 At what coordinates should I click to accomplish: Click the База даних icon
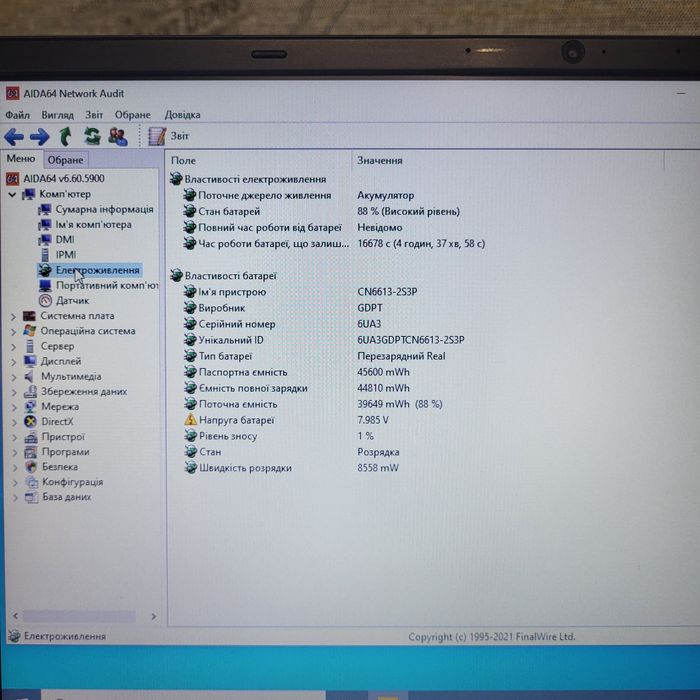(x=31, y=497)
